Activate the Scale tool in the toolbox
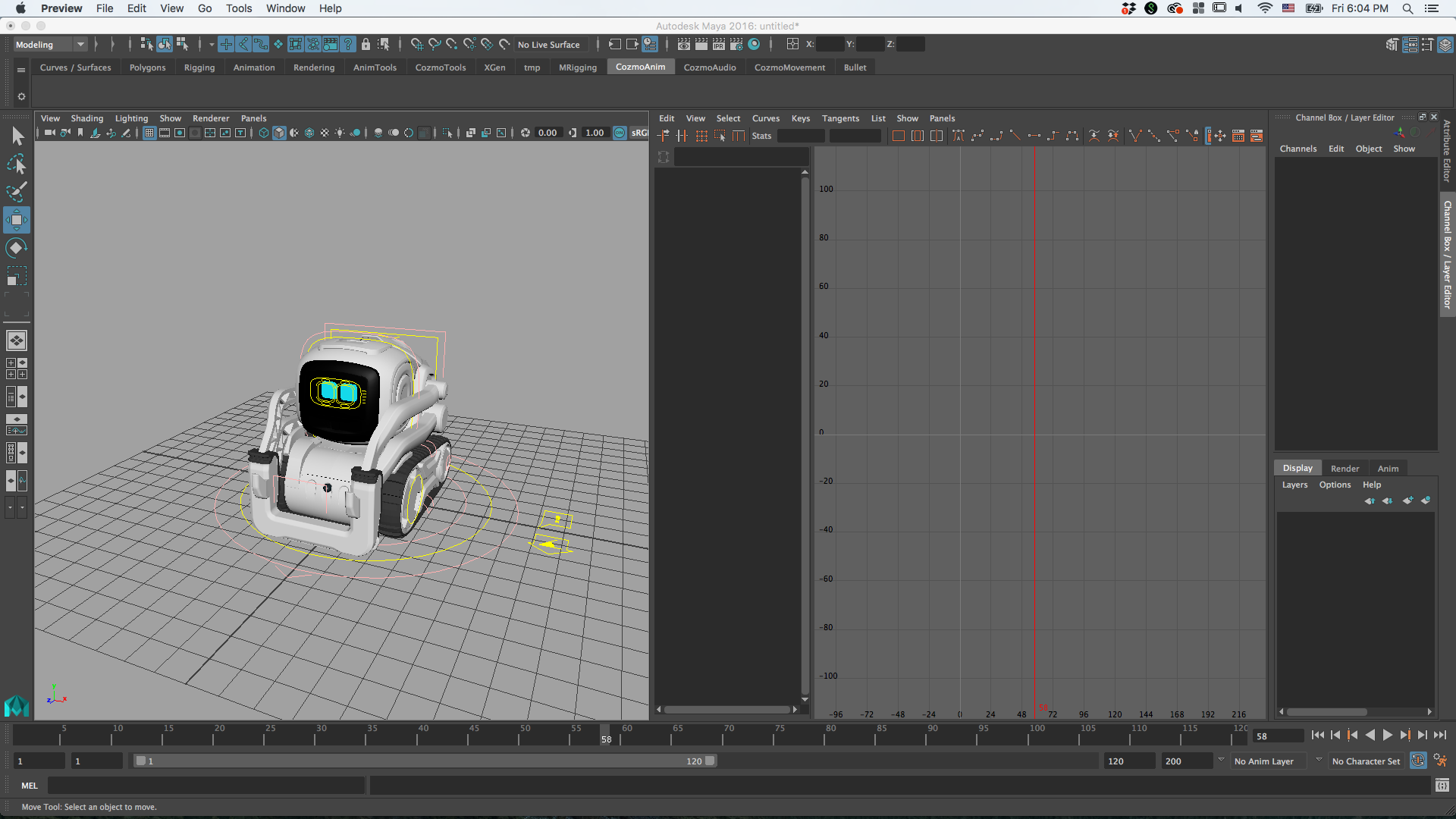 16,276
